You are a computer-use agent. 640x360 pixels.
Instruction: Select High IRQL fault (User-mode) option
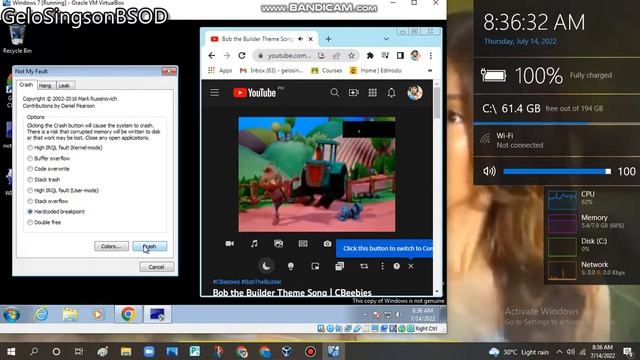(63, 190)
